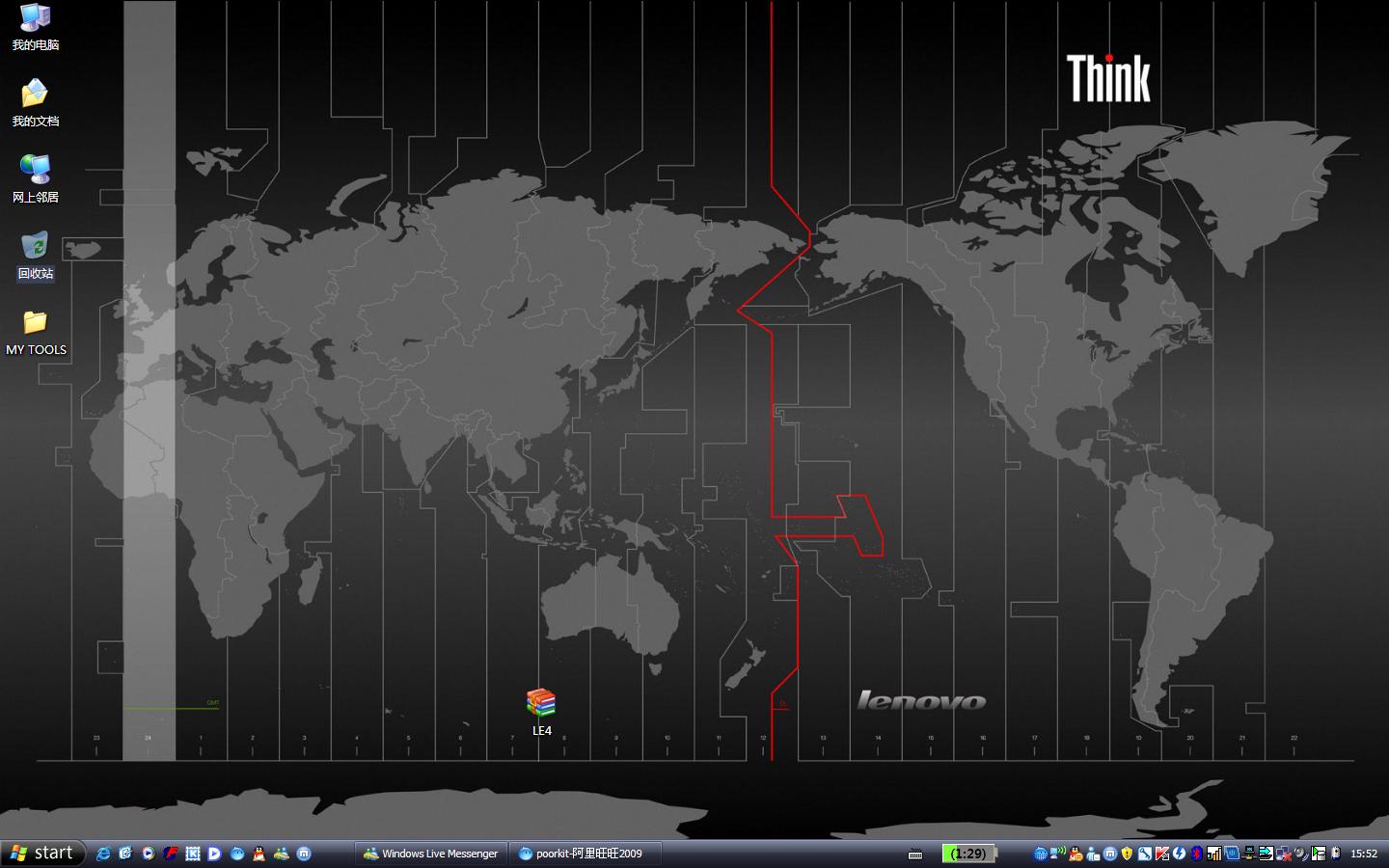The height and width of the screenshot is (868, 1389).
Task: Open the 我的电脑 desktop icon
Action: [x=35, y=26]
